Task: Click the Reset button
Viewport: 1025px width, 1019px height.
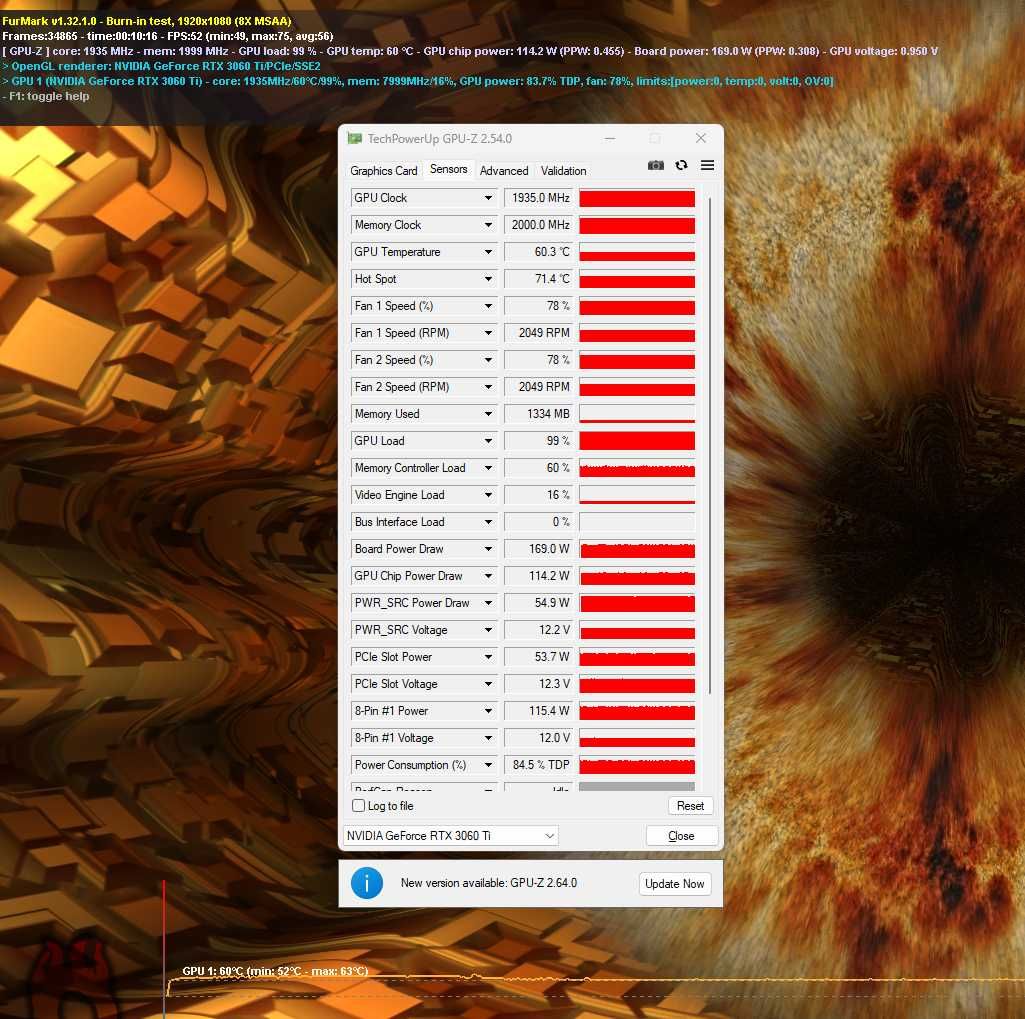Action: [x=690, y=806]
